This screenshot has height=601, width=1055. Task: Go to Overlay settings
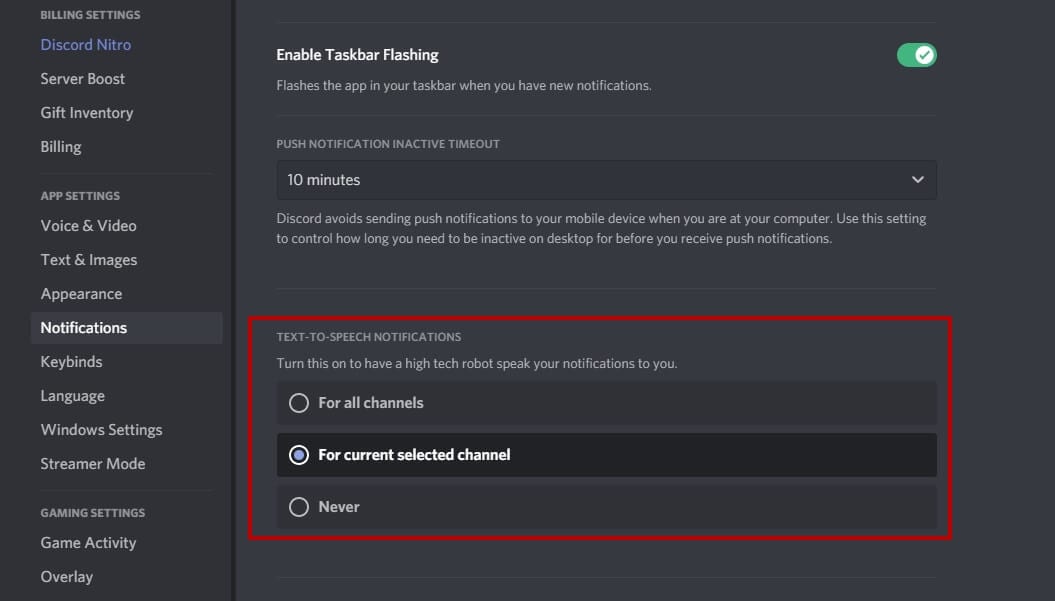point(67,577)
